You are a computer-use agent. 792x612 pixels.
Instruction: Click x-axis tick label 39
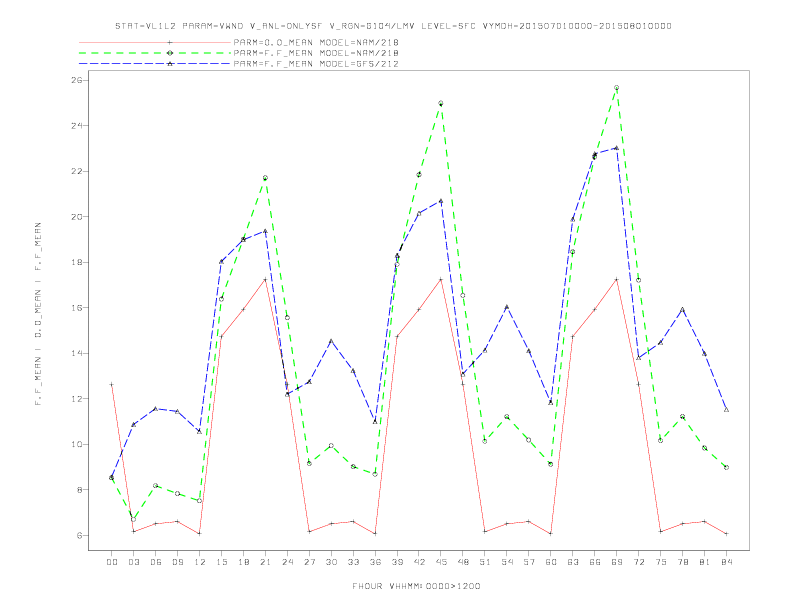point(397,562)
